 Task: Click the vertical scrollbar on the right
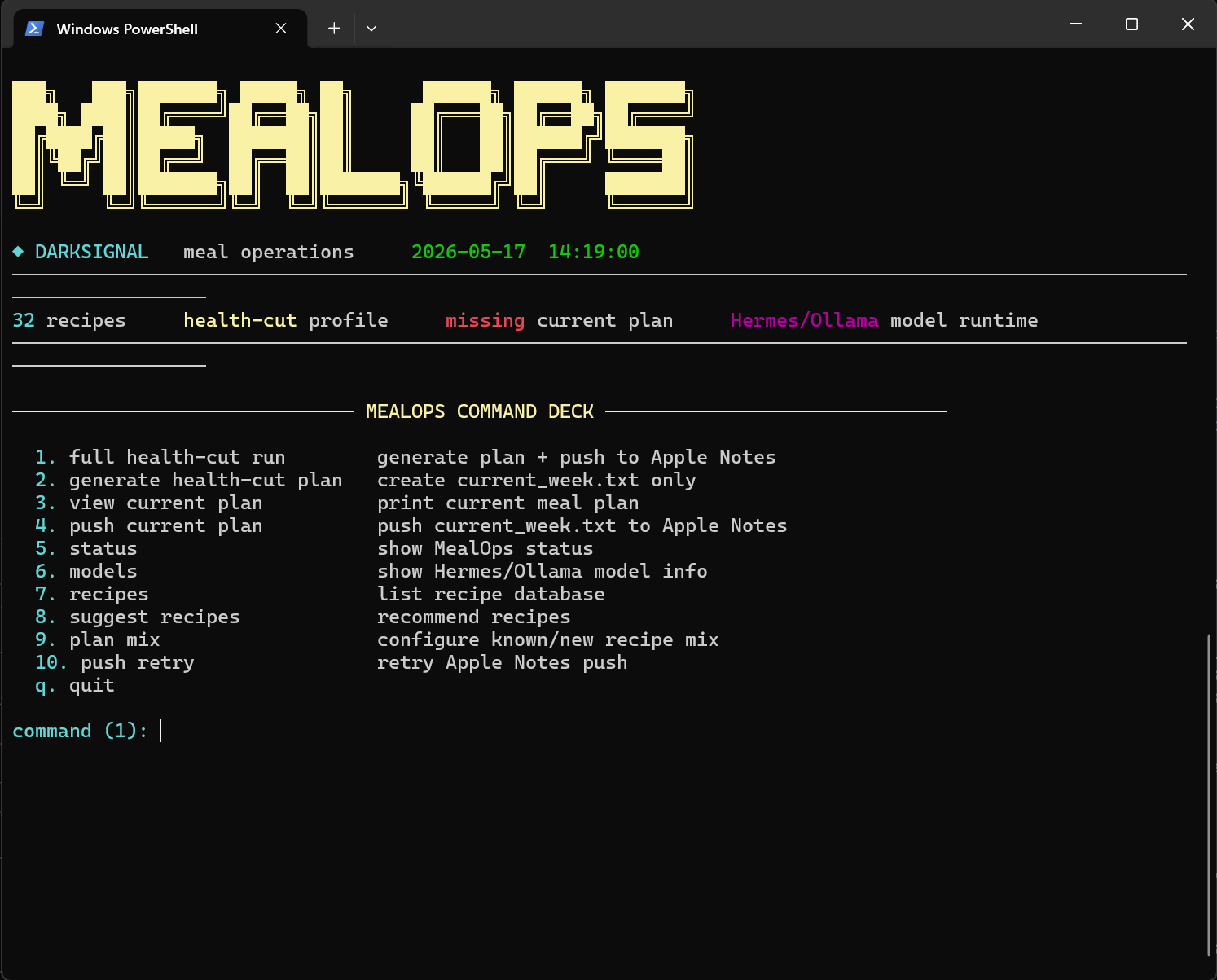pyautogui.click(x=1209, y=795)
